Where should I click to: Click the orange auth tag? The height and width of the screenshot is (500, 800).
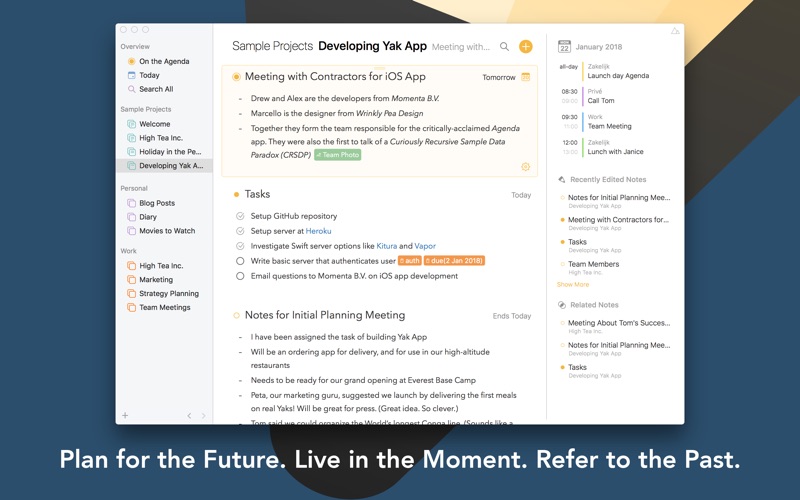tap(410, 261)
